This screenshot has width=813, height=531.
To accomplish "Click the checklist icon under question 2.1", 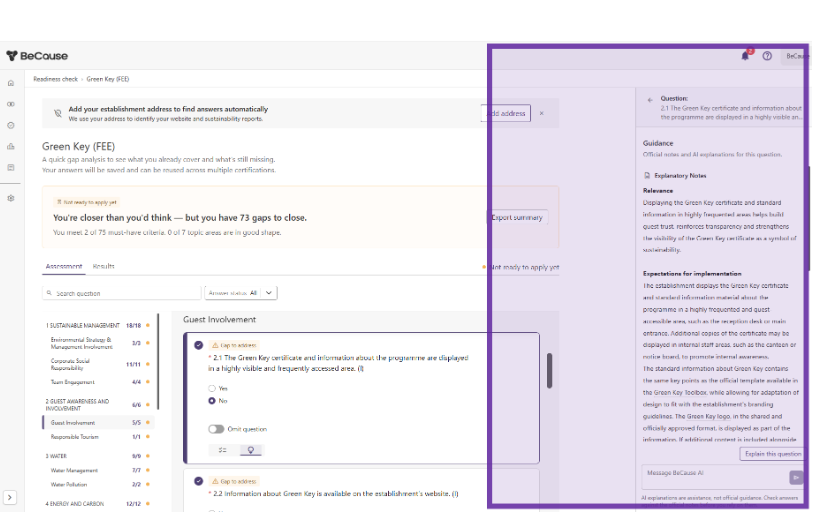I will [x=222, y=450].
